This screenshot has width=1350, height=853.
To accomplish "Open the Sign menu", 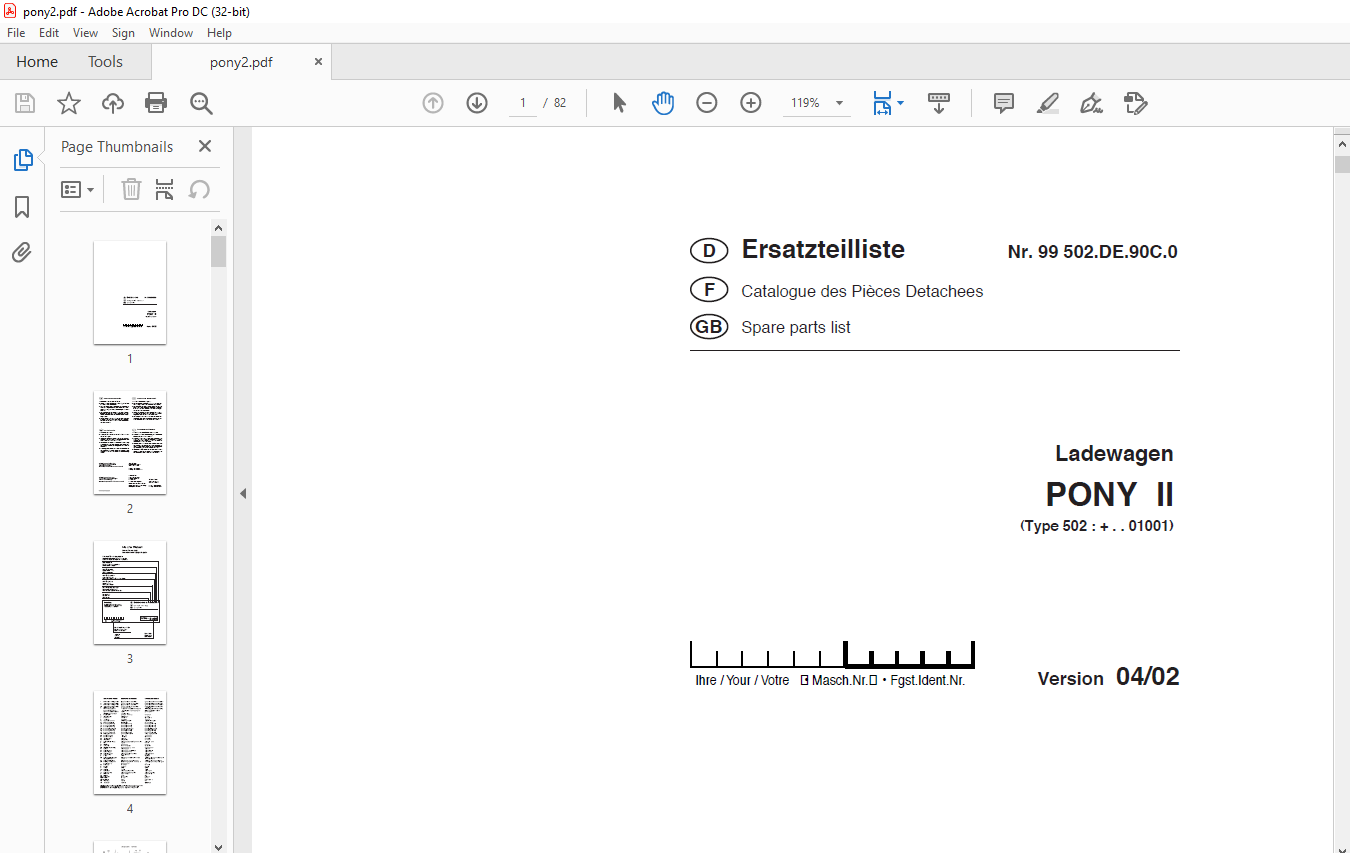I will tap(123, 33).
